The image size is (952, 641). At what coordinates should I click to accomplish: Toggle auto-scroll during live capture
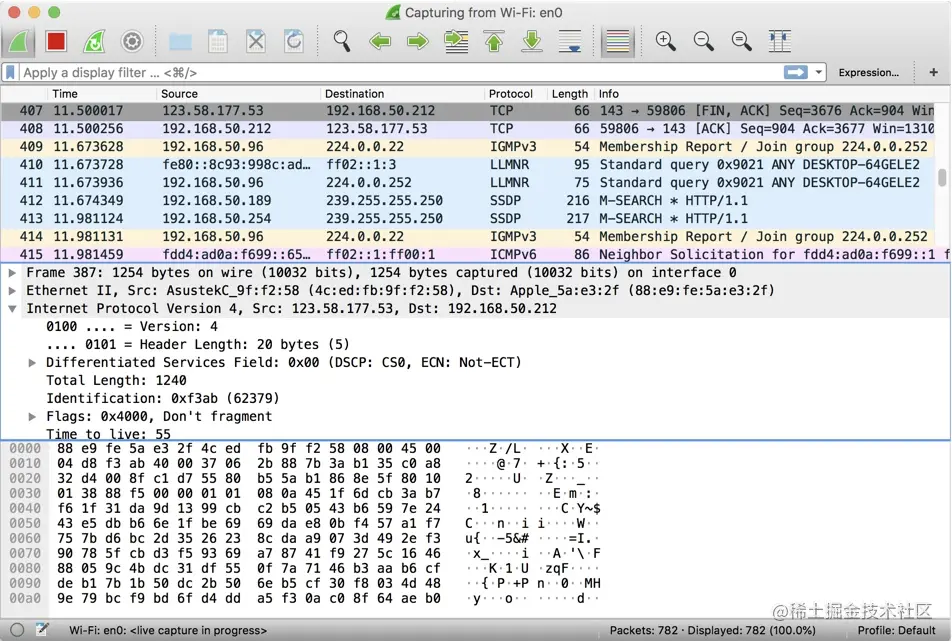click(570, 41)
